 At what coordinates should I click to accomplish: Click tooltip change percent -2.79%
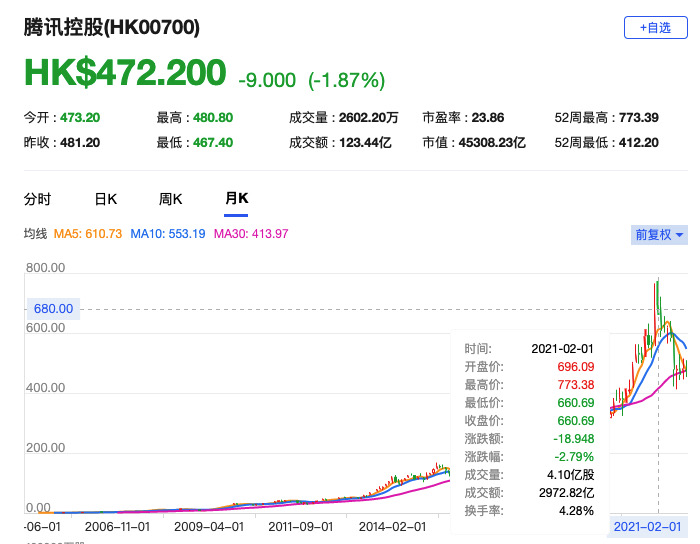[x=575, y=457]
